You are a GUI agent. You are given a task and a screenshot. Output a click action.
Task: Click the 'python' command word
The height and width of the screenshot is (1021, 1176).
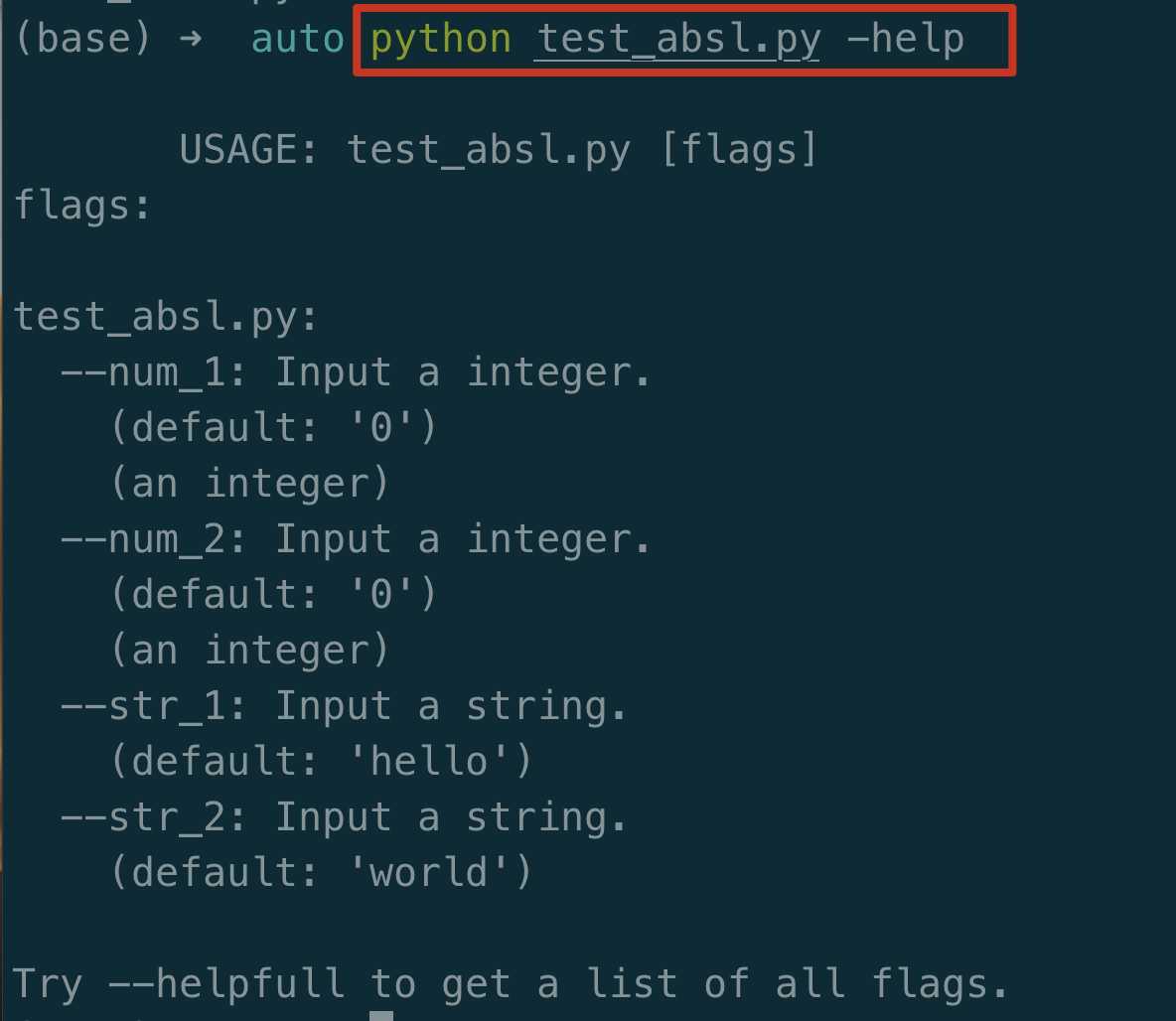click(x=440, y=40)
